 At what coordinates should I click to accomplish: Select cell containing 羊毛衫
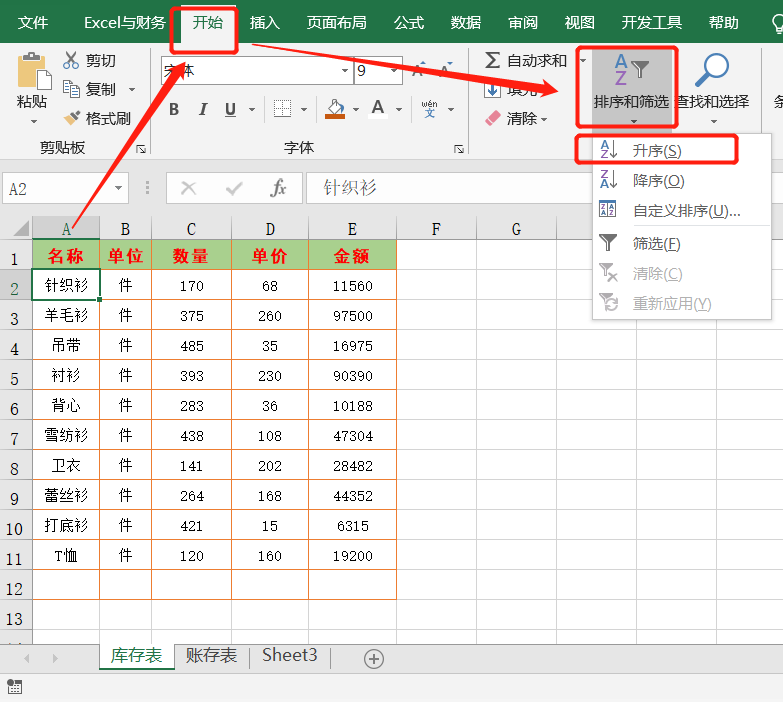(66, 315)
